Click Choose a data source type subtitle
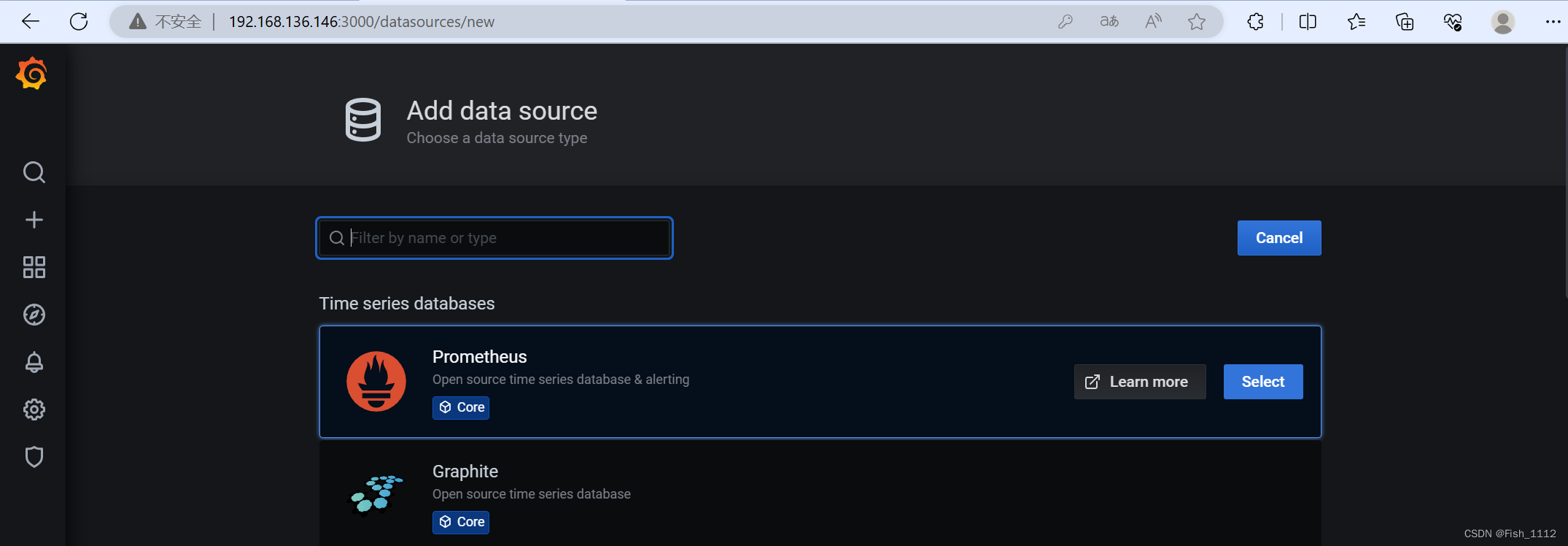Image resolution: width=1568 pixels, height=546 pixels. (x=497, y=138)
